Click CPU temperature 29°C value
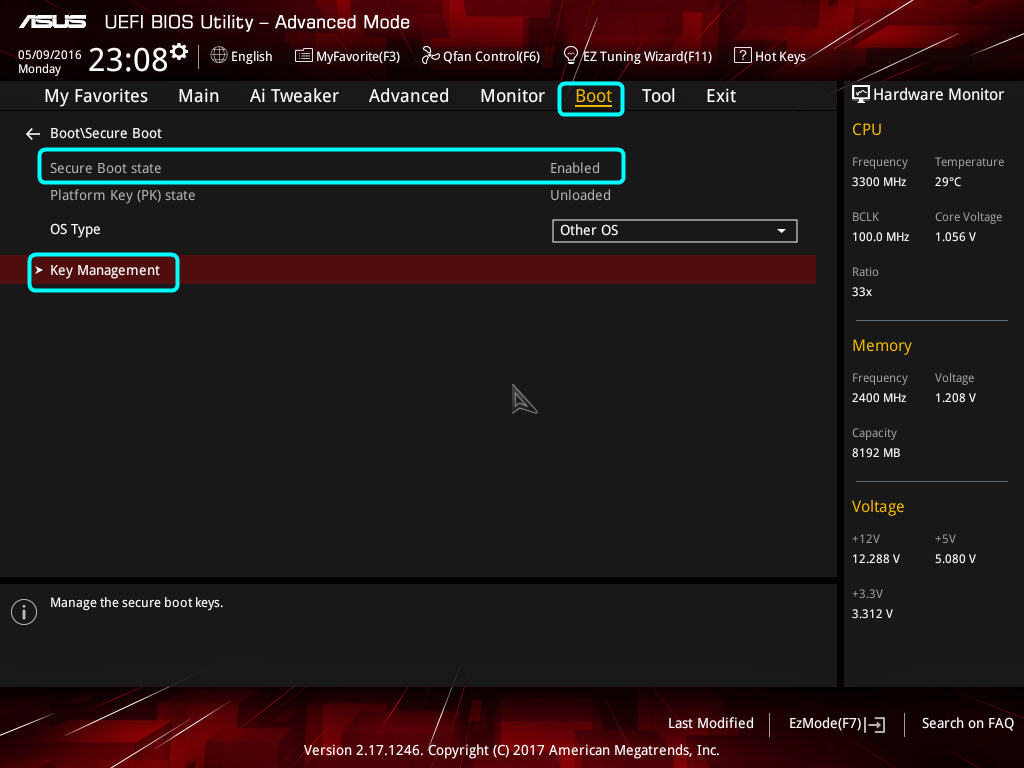Screen dimensions: 1024x768 tap(948, 182)
